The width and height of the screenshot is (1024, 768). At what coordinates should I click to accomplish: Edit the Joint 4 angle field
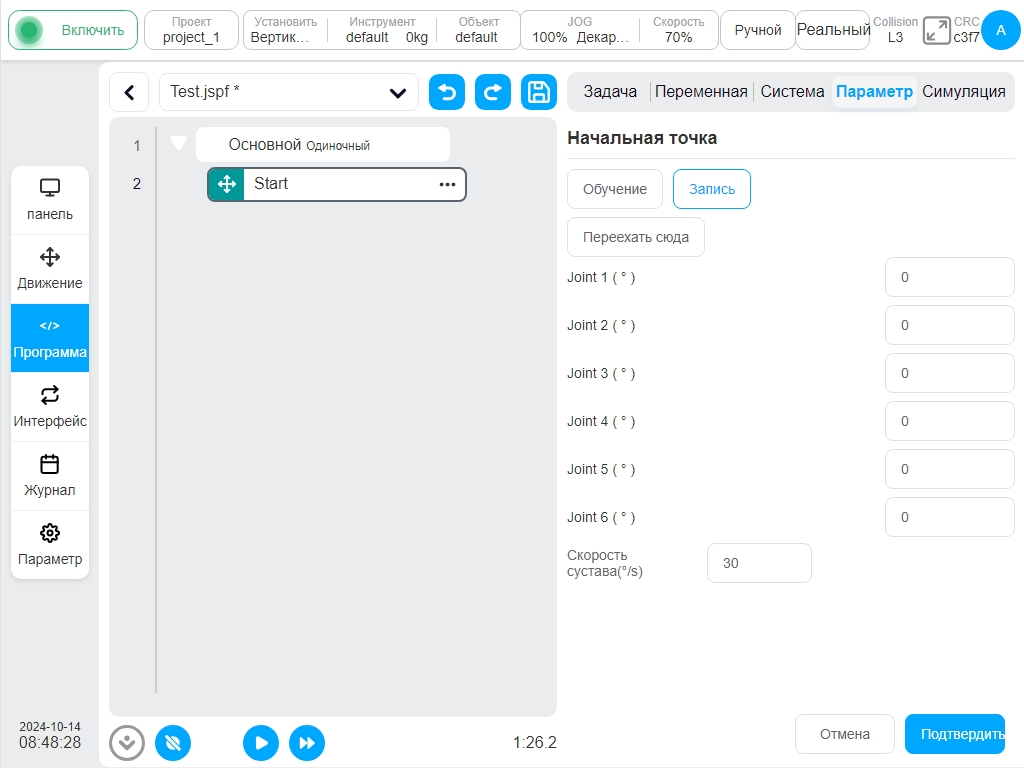(x=950, y=421)
